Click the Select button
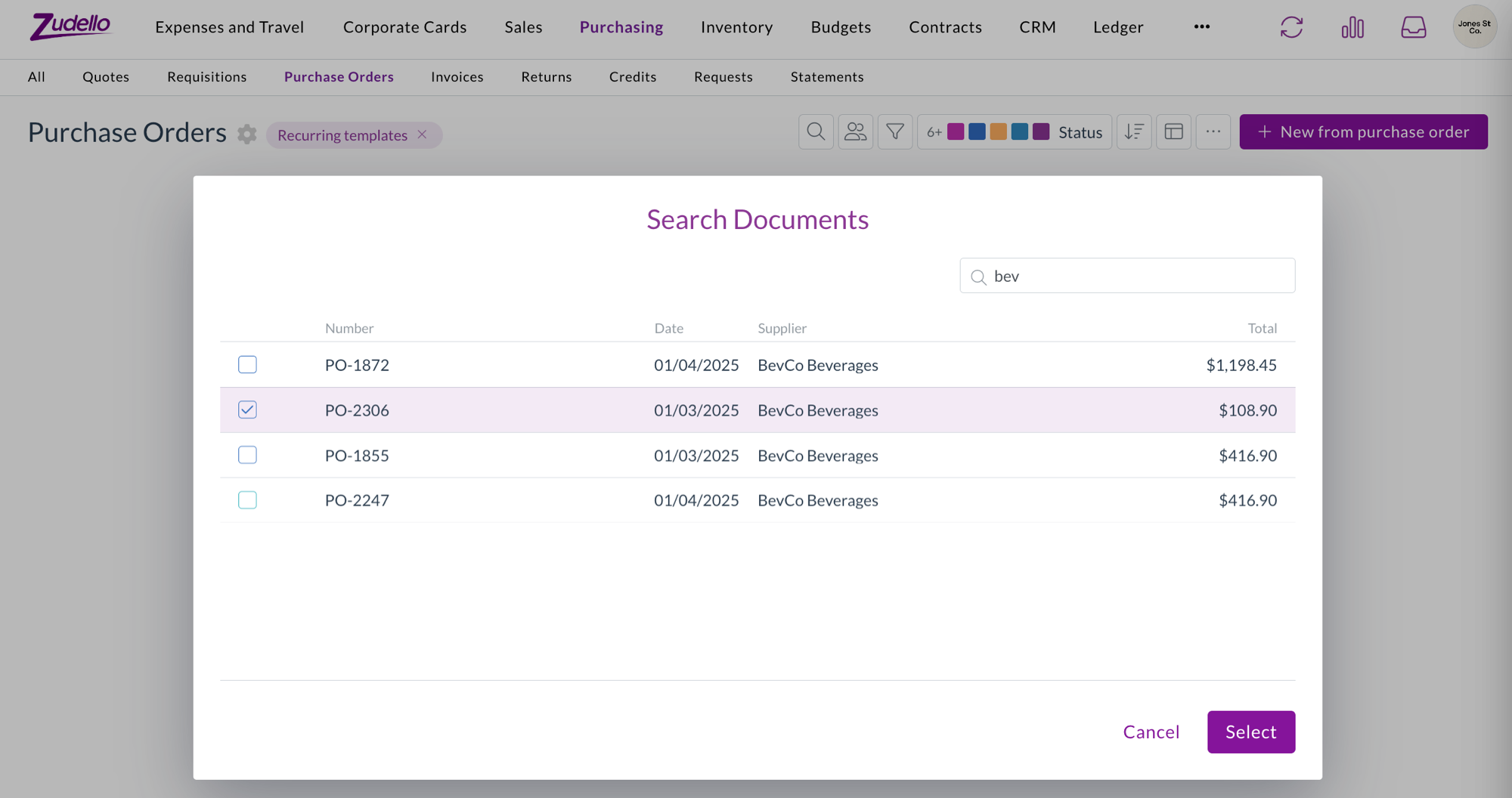The height and width of the screenshot is (798, 1512). click(1250, 731)
